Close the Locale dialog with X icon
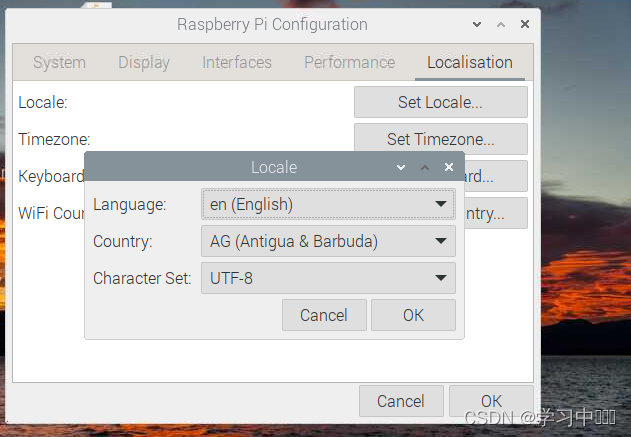The image size is (631, 437). [449, 167]
